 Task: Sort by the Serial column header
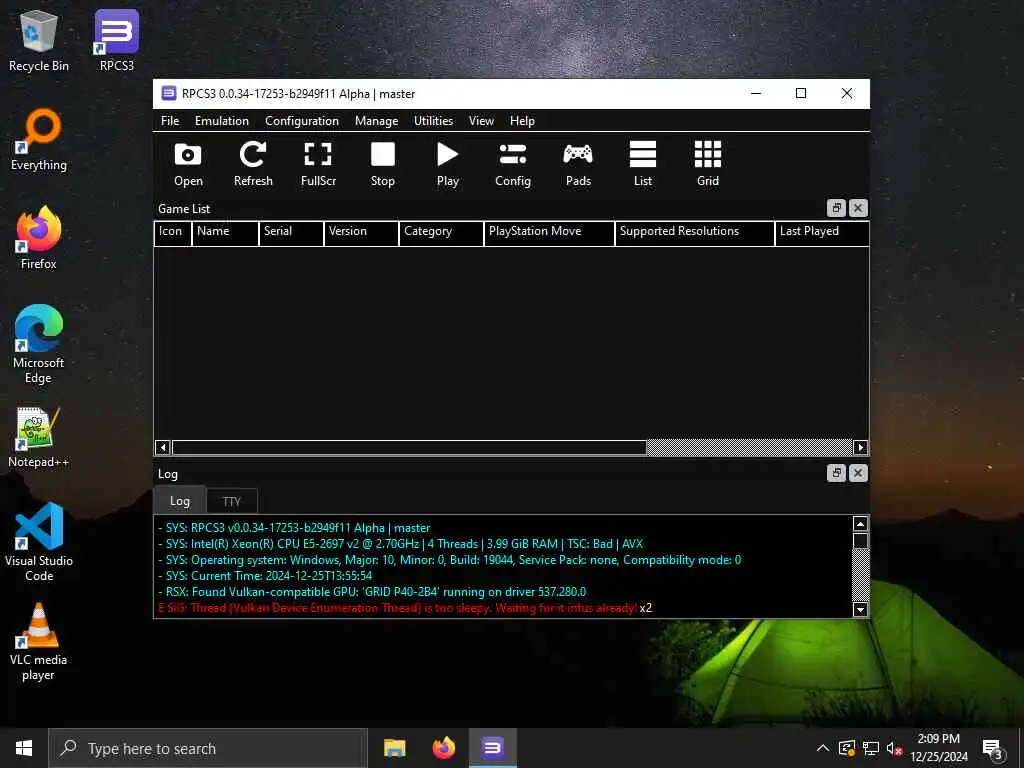291,233
